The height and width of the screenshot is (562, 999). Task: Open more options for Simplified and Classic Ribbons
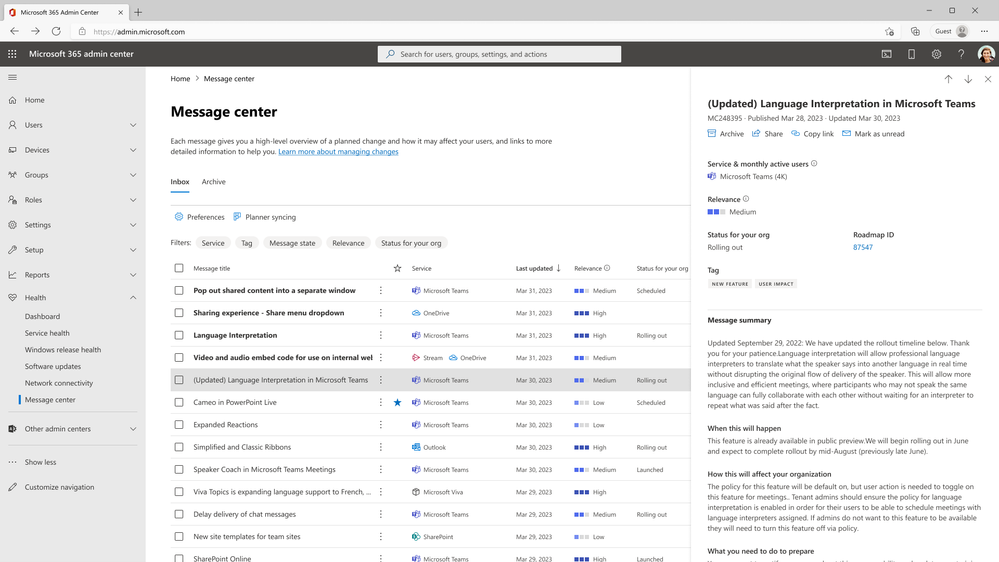point(381,447)
